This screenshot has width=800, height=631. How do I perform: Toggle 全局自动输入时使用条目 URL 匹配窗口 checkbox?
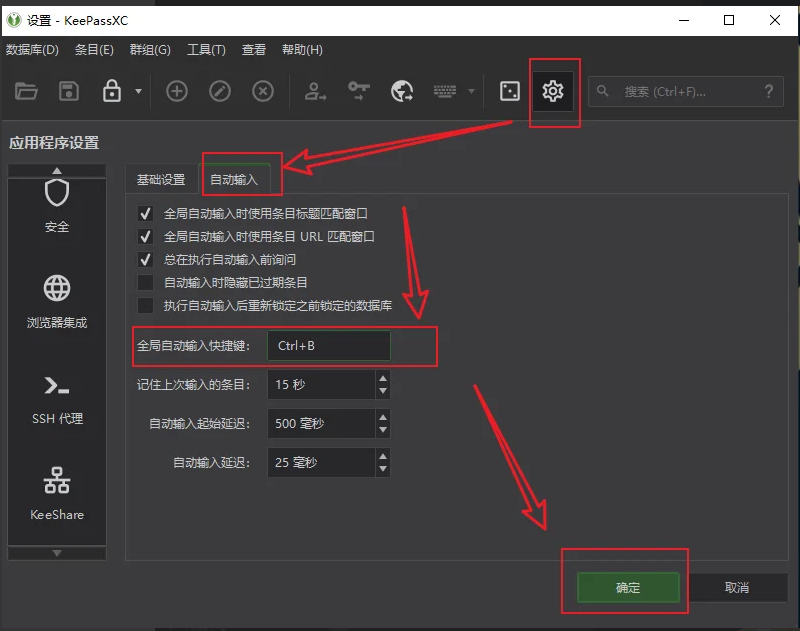[145, 236]
